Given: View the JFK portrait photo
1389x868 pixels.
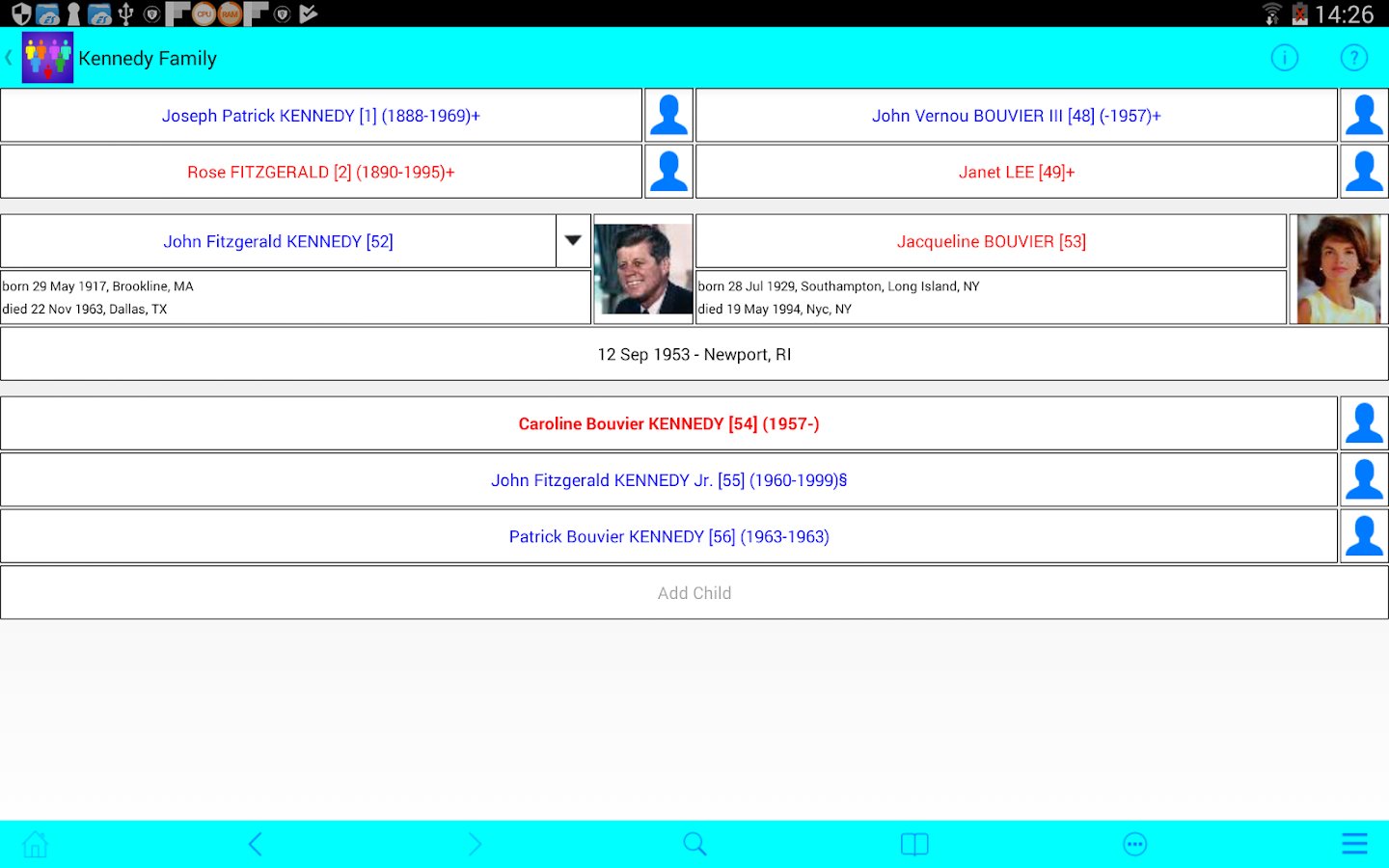Looking at the screenshot, I should point(643,269).
